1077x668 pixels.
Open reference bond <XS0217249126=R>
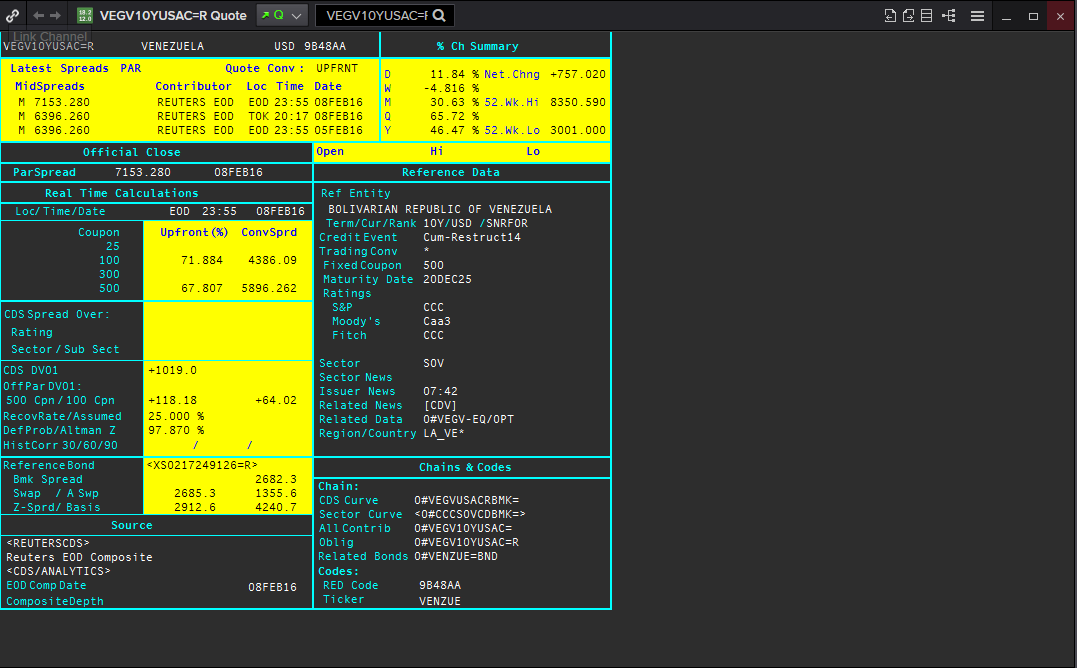(x=202, y=465)
